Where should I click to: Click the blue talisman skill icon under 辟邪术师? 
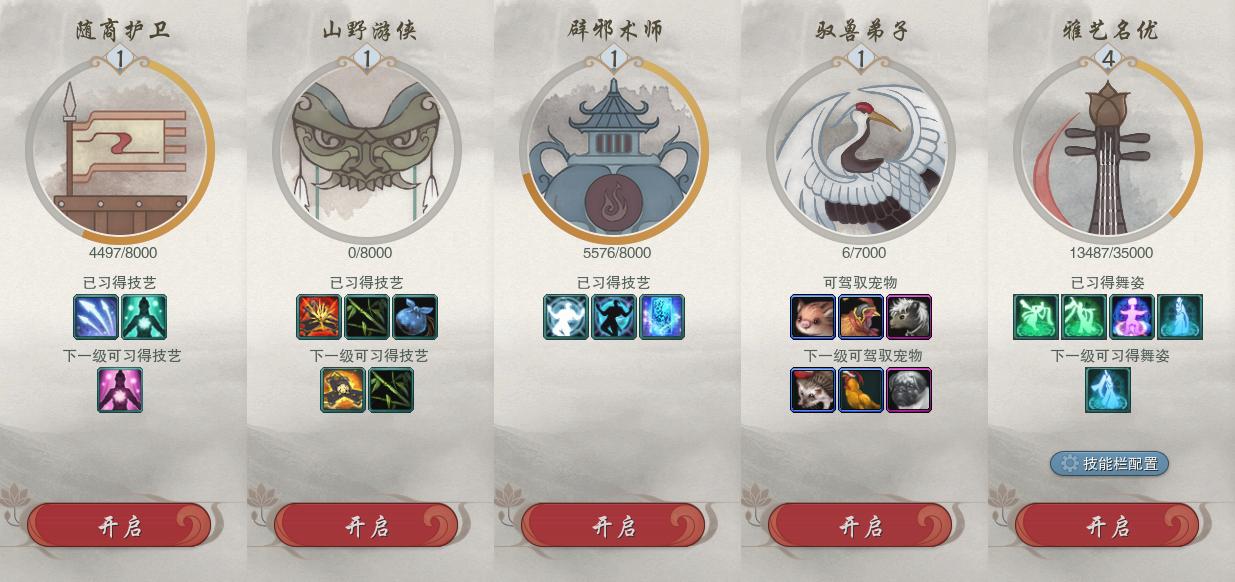(x=662, y=317)
